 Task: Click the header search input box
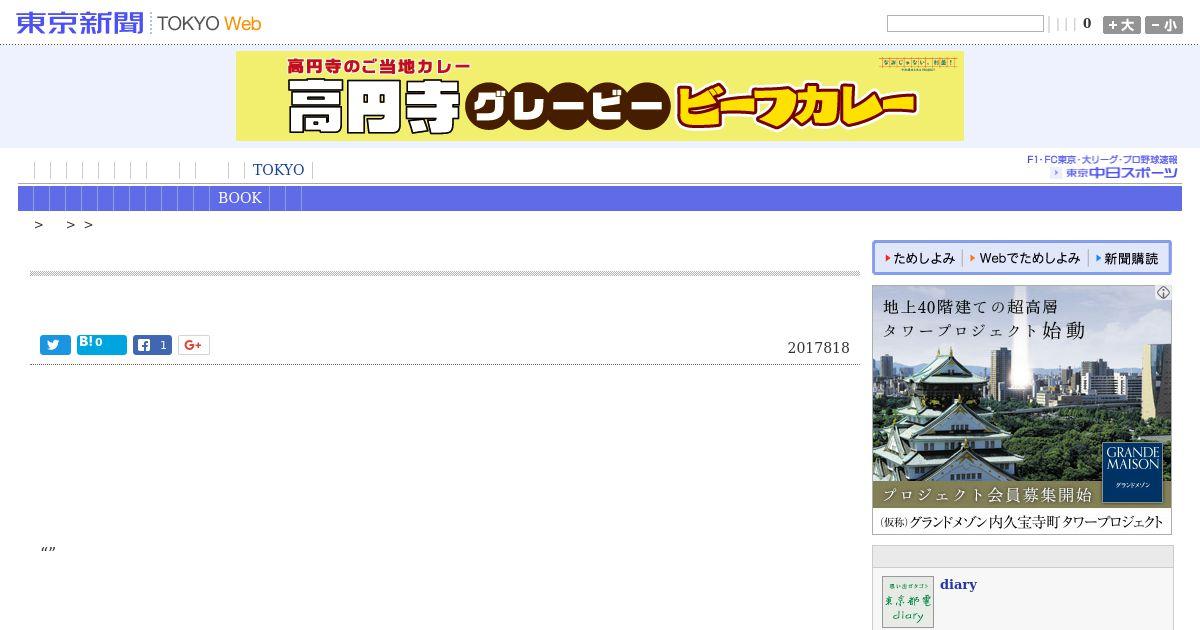click(965, 23)
